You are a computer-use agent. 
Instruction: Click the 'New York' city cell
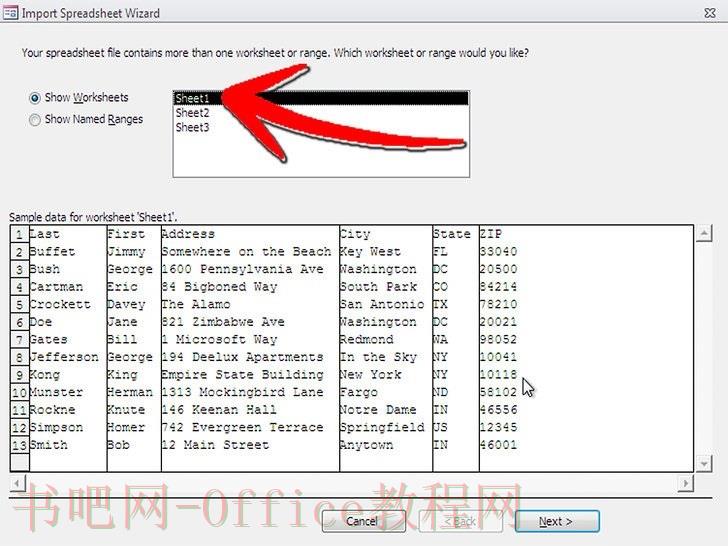click(386, 375)
